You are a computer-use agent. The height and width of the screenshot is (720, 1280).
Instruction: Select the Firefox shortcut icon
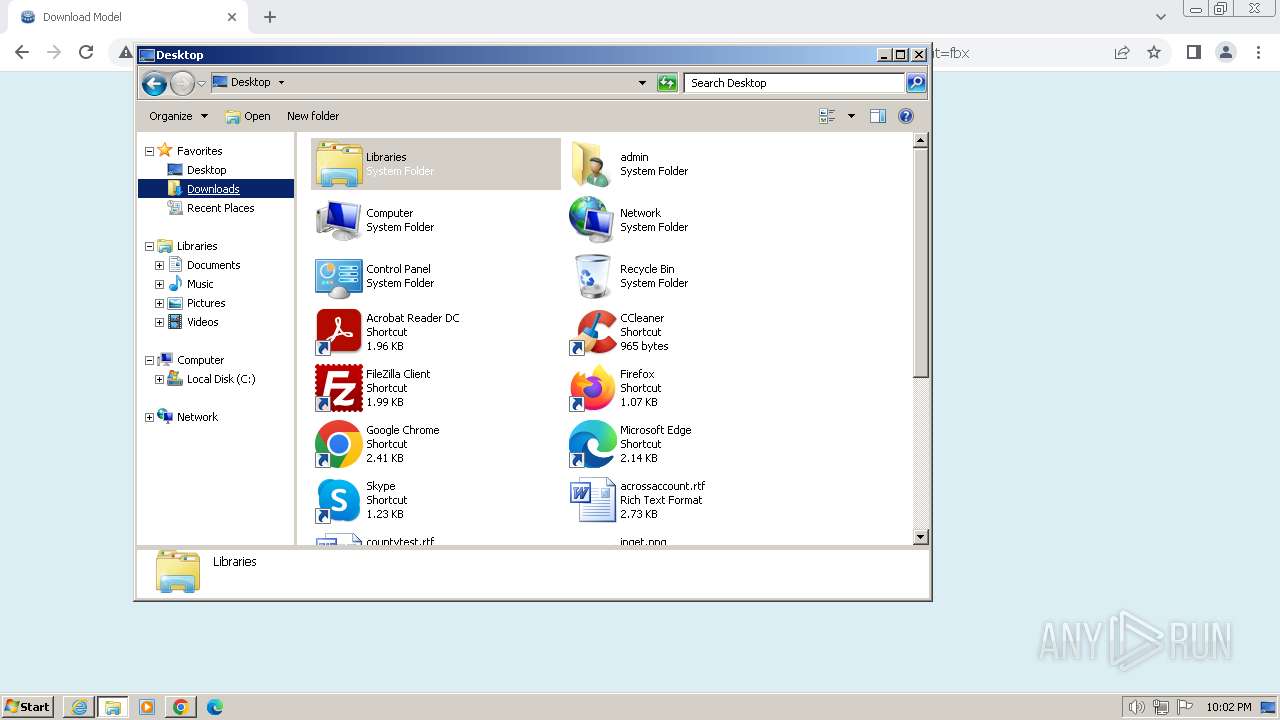[592, 388]
